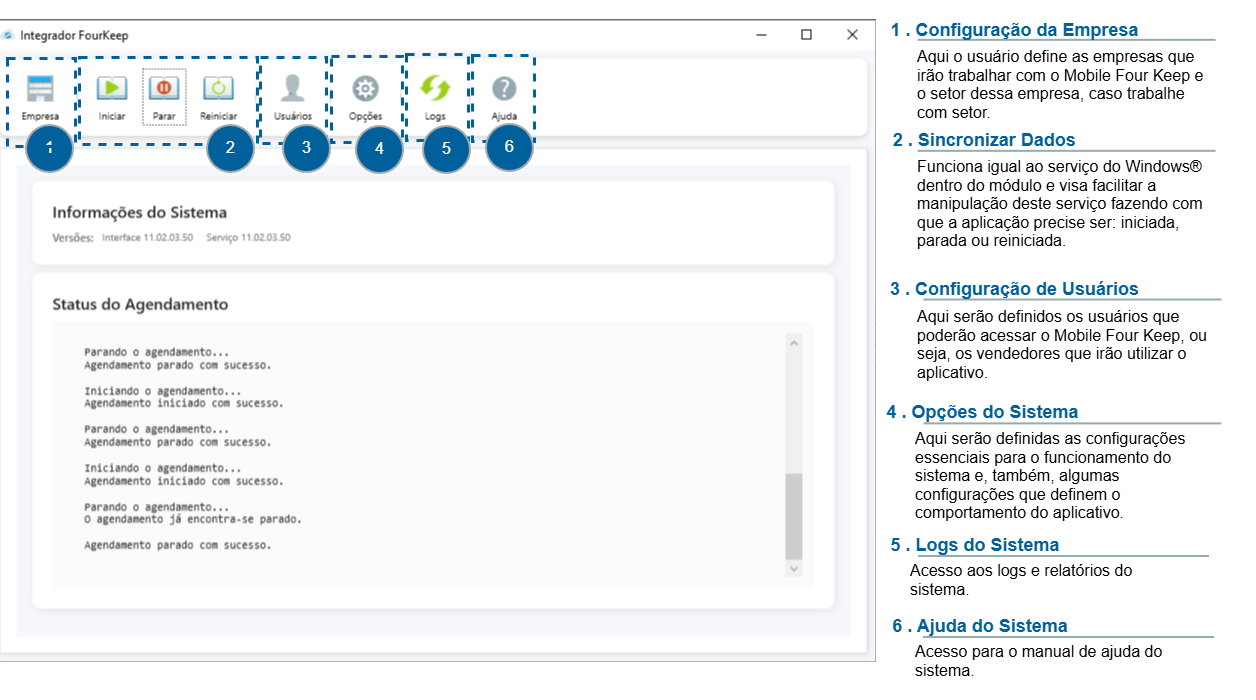Start the service with Iniciar
Image resolution: width=1256 pixels, height=700 pixels.
point(112,88)
